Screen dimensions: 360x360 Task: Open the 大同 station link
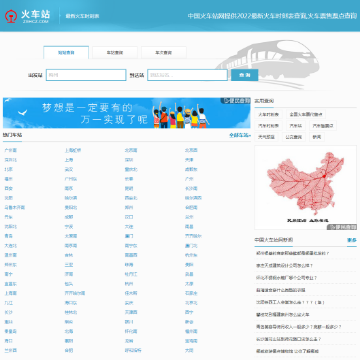(x=189, y=350)
